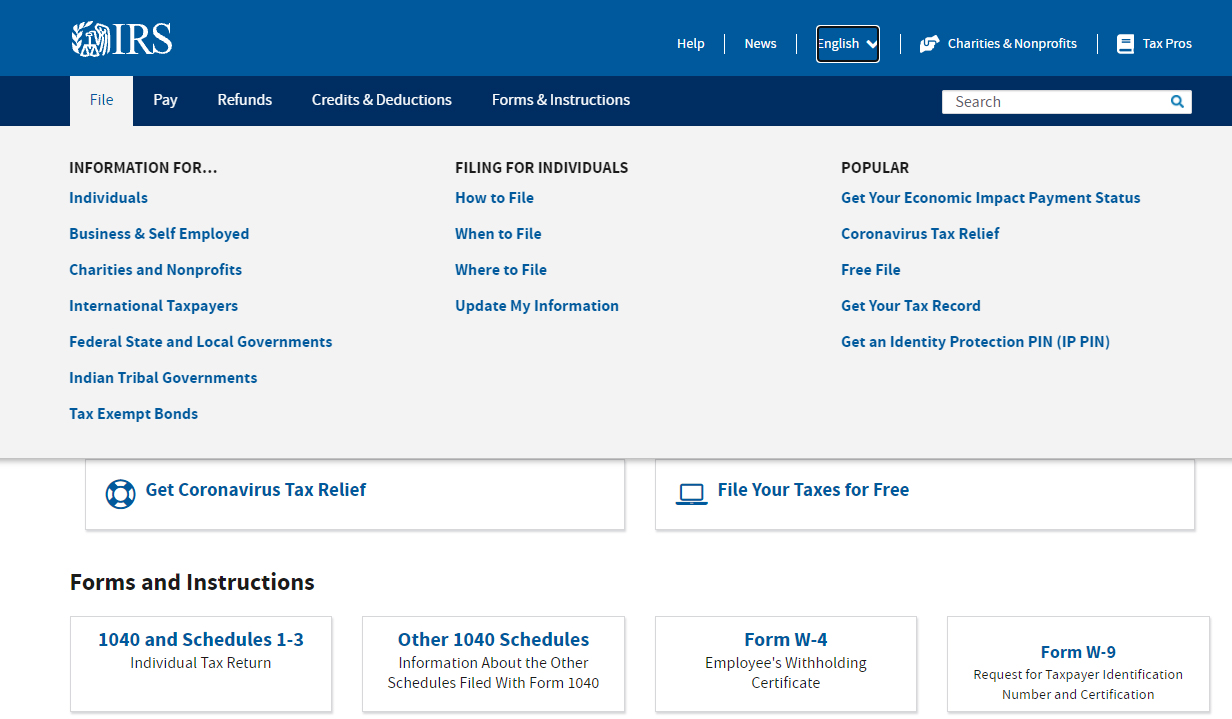Select the Form W-9 card
The image size is (1232, 719).
[1078, 664]
